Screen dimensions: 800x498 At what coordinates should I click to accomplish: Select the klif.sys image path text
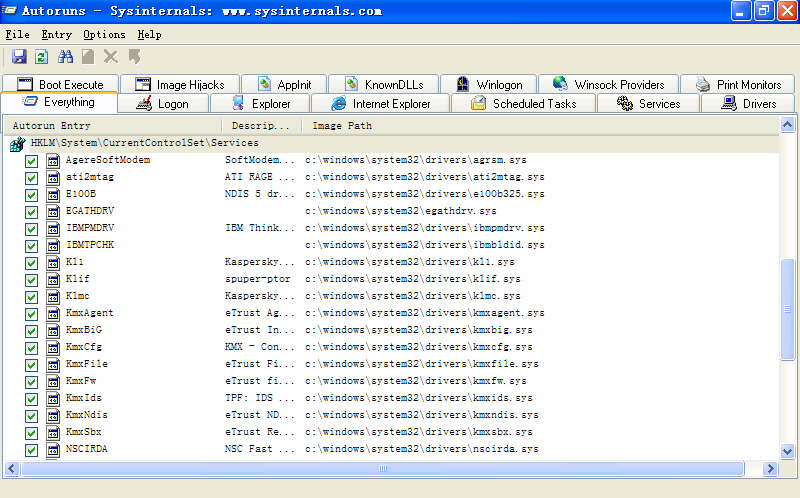[x=413, y=279]
